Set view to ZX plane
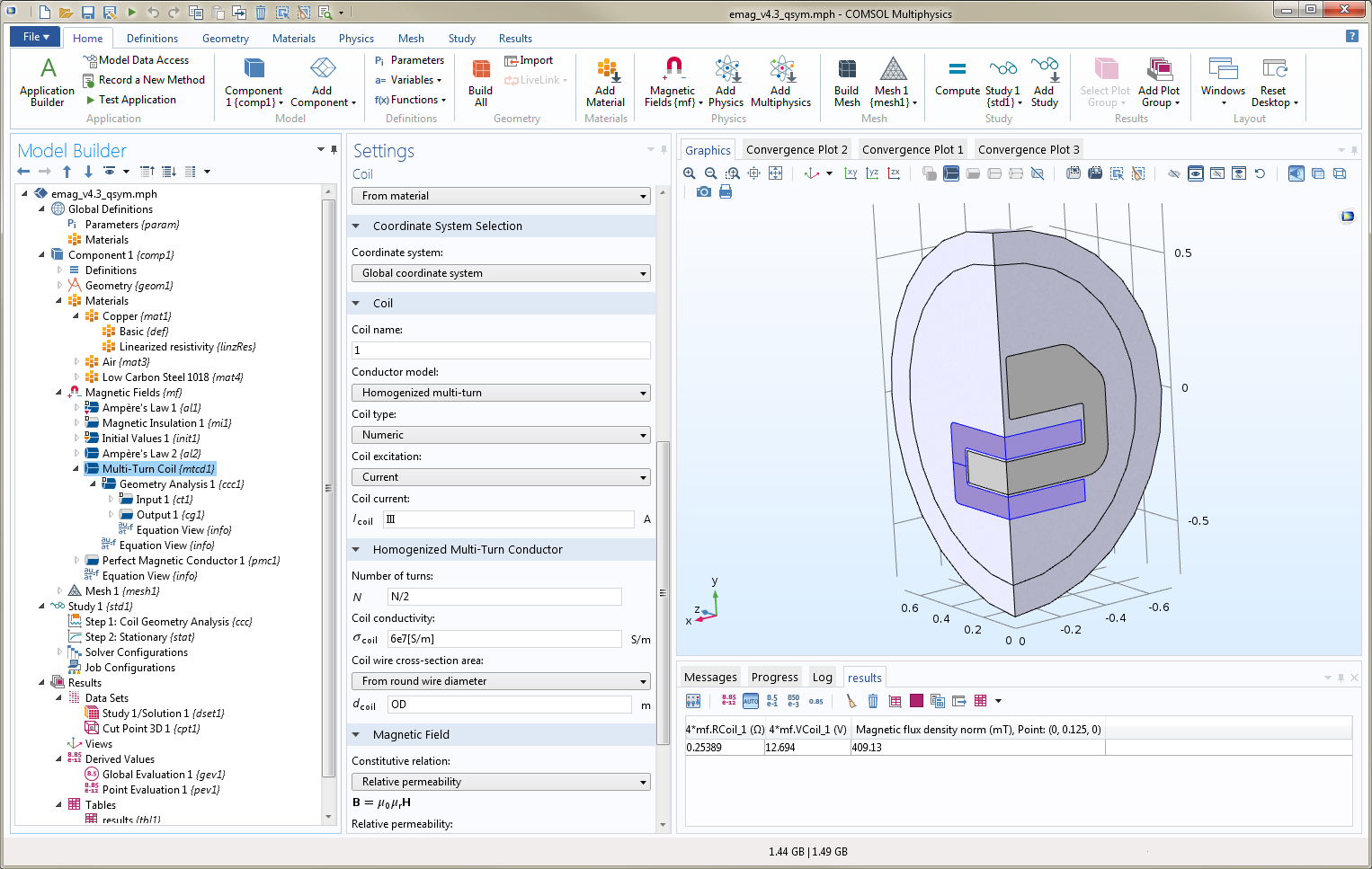Screen dimensions: 1372x869 pos(894,173)
